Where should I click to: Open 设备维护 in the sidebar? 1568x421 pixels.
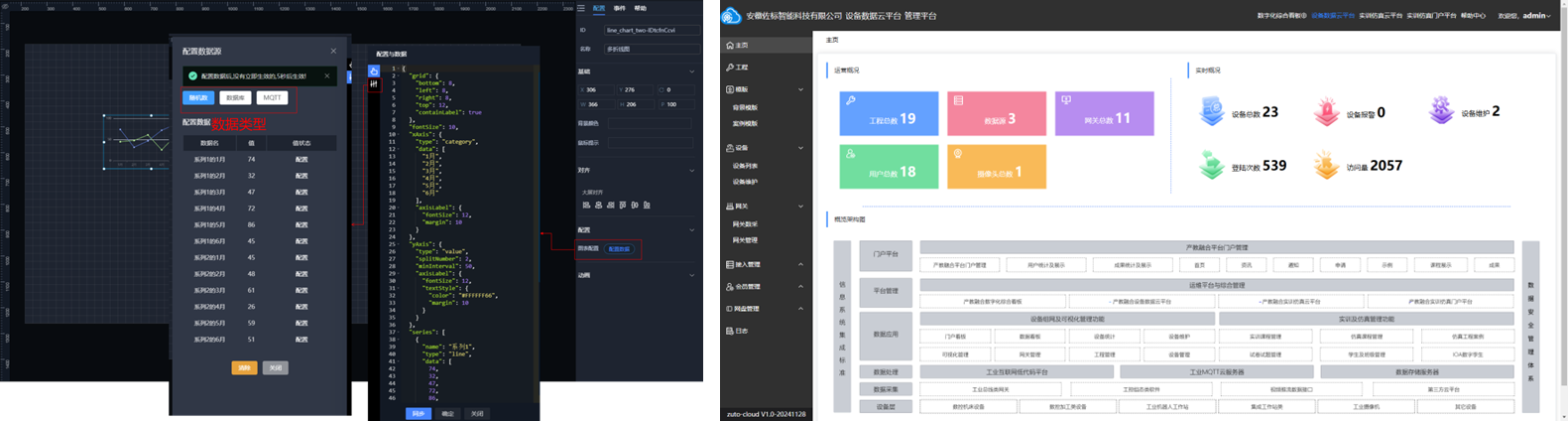point(745,182)
